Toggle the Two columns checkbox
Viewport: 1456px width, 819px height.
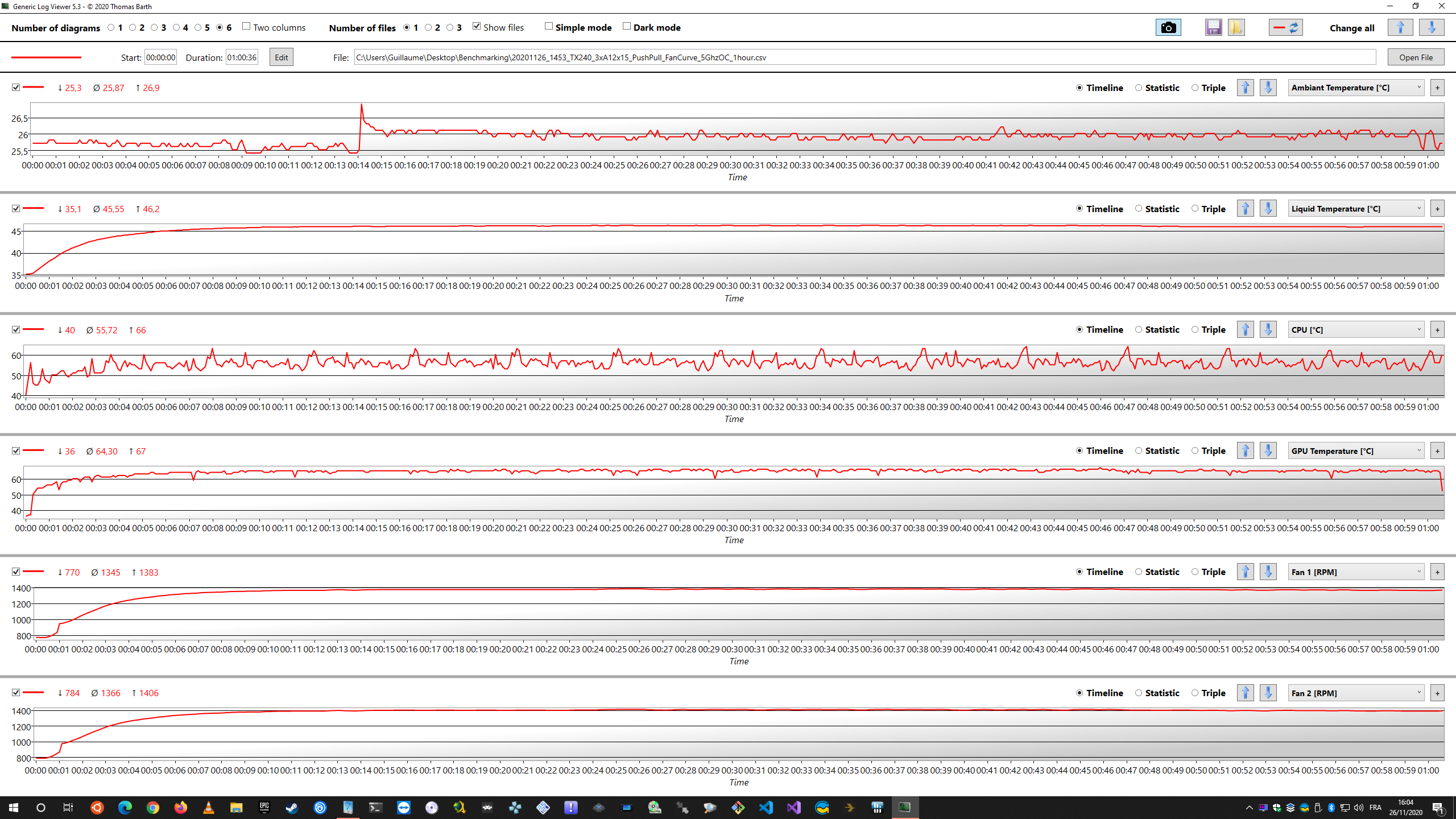pos(246,27)
